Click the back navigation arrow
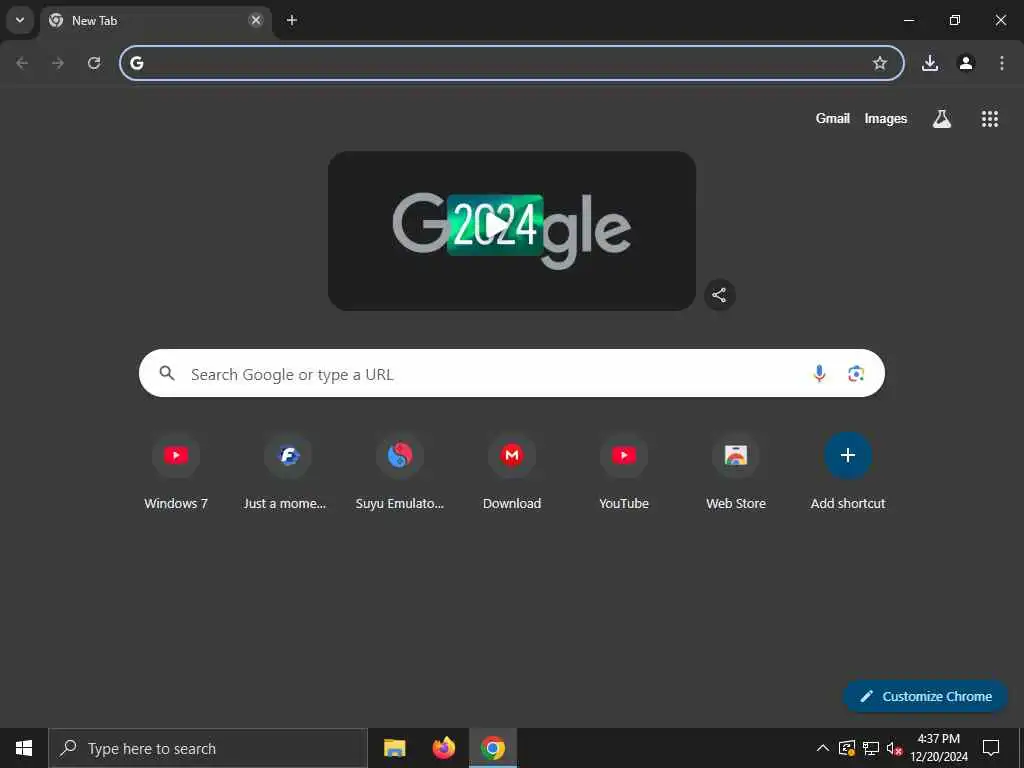 click(22, 63)
